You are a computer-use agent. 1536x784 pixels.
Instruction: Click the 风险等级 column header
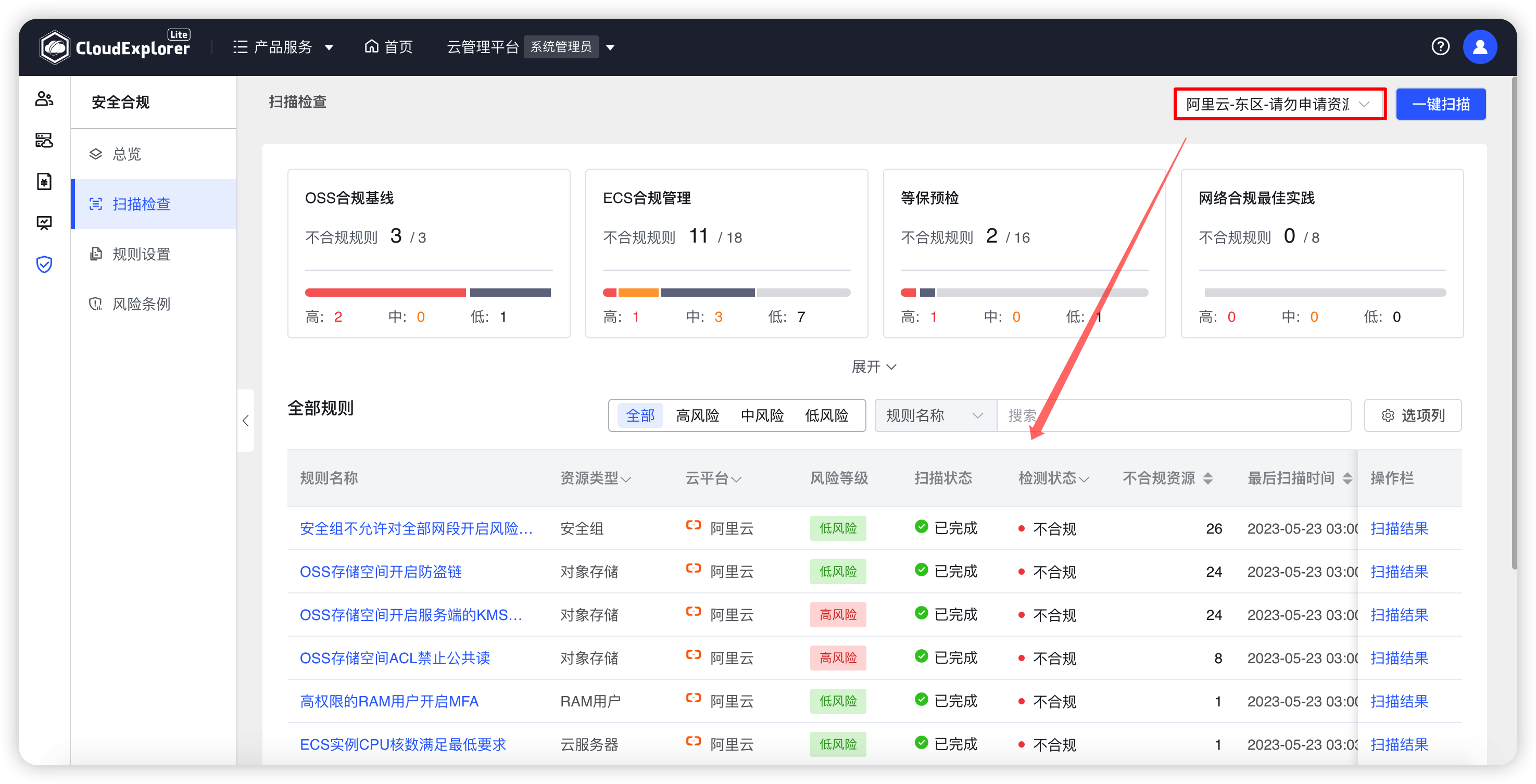click(x=838, y=478)
